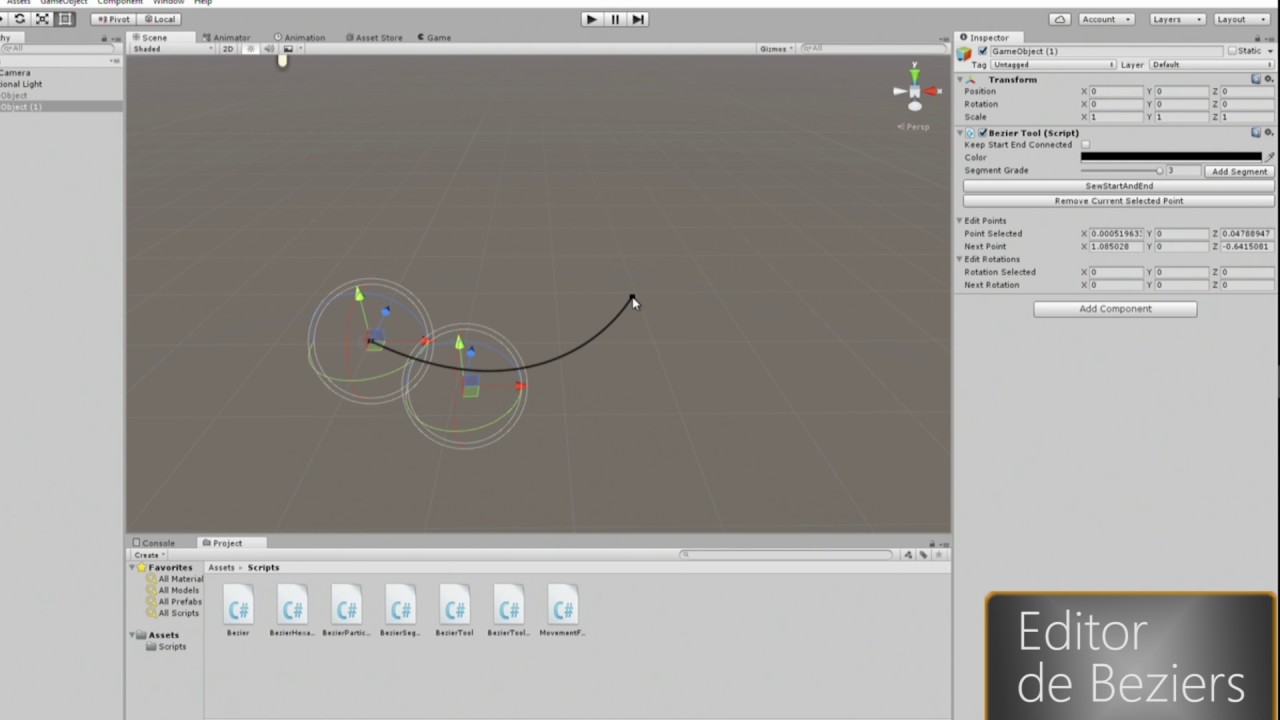The width and height of the screenshot is (1280, 720).
Task: Open the Gizmos dropdown
Action: (776, 49)
